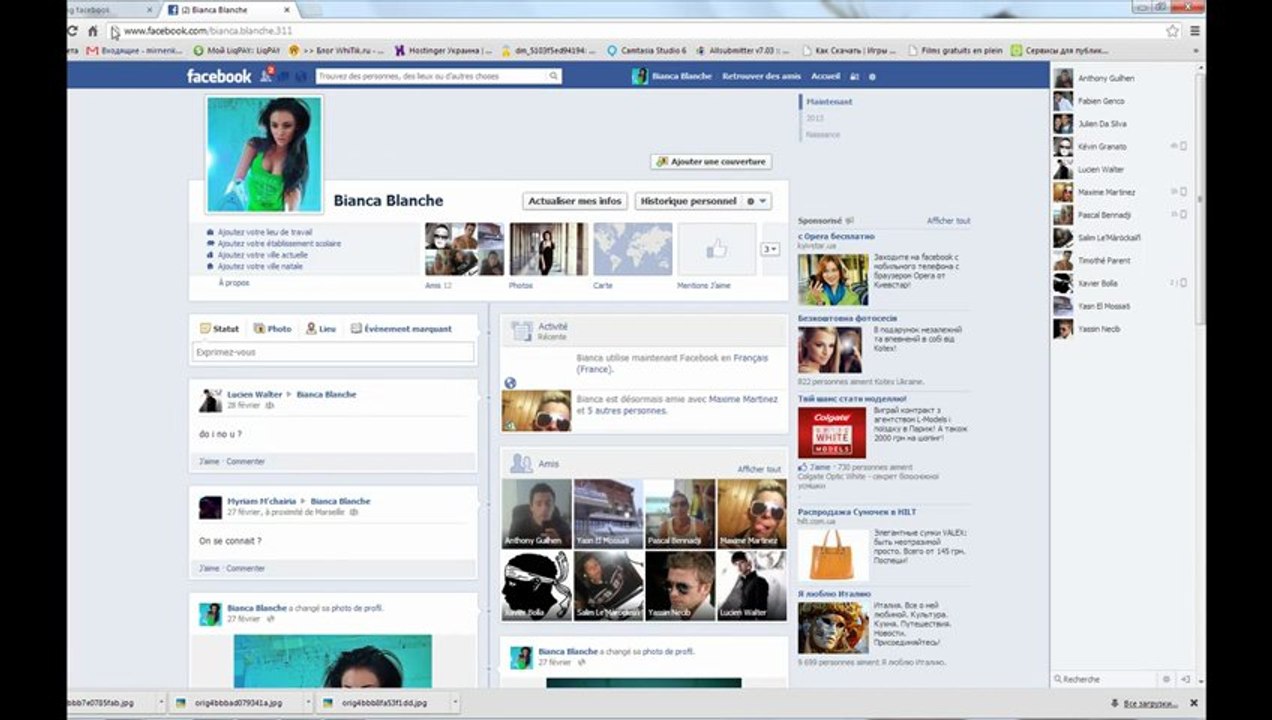This screenshot has height=720, width=1272.
Task: Click Все загрузки link in downloads bar
Action: tap(1150, 703)
